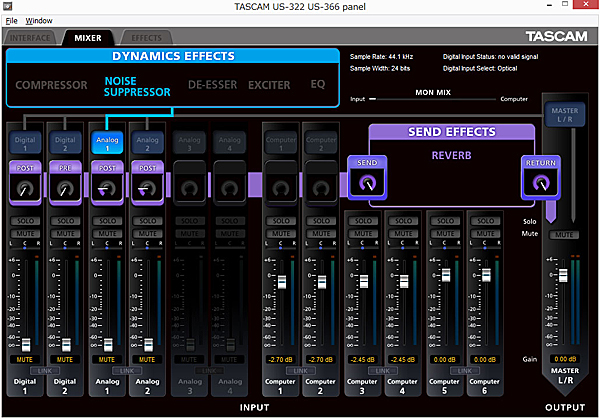Solo the Computer 1 channel
The width and height of the screenshot is (600, 419).
tap(281, 221)
